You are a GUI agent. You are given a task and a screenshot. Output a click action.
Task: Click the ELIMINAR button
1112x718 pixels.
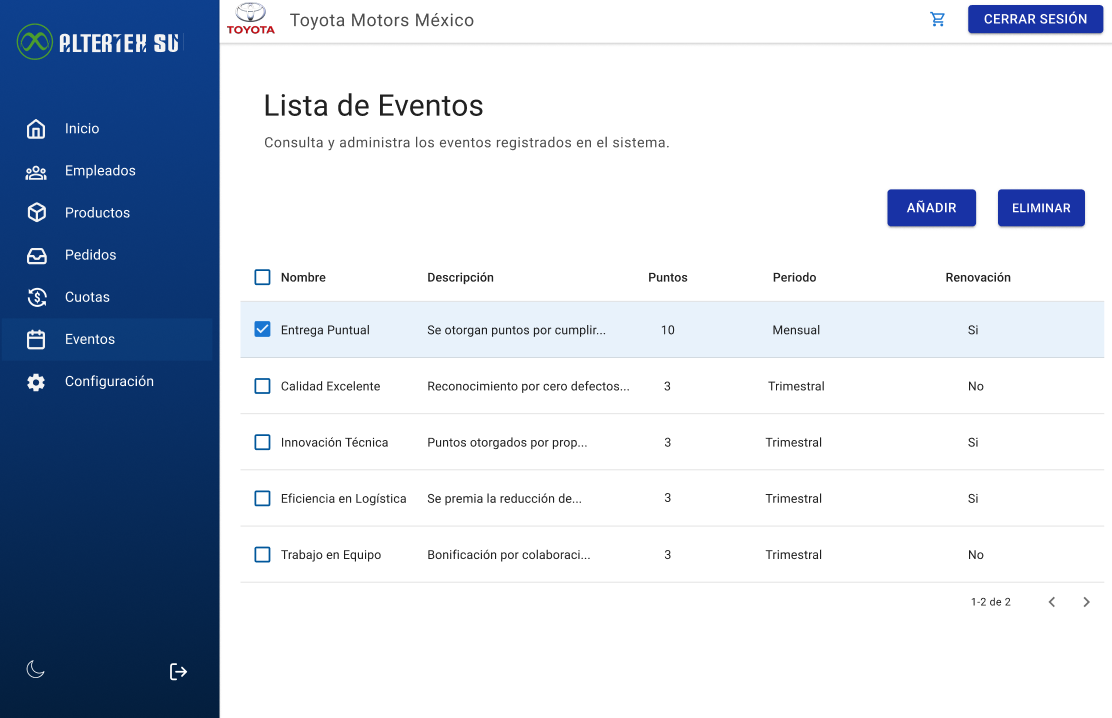pyautogui.click(x=1041, y=208)
